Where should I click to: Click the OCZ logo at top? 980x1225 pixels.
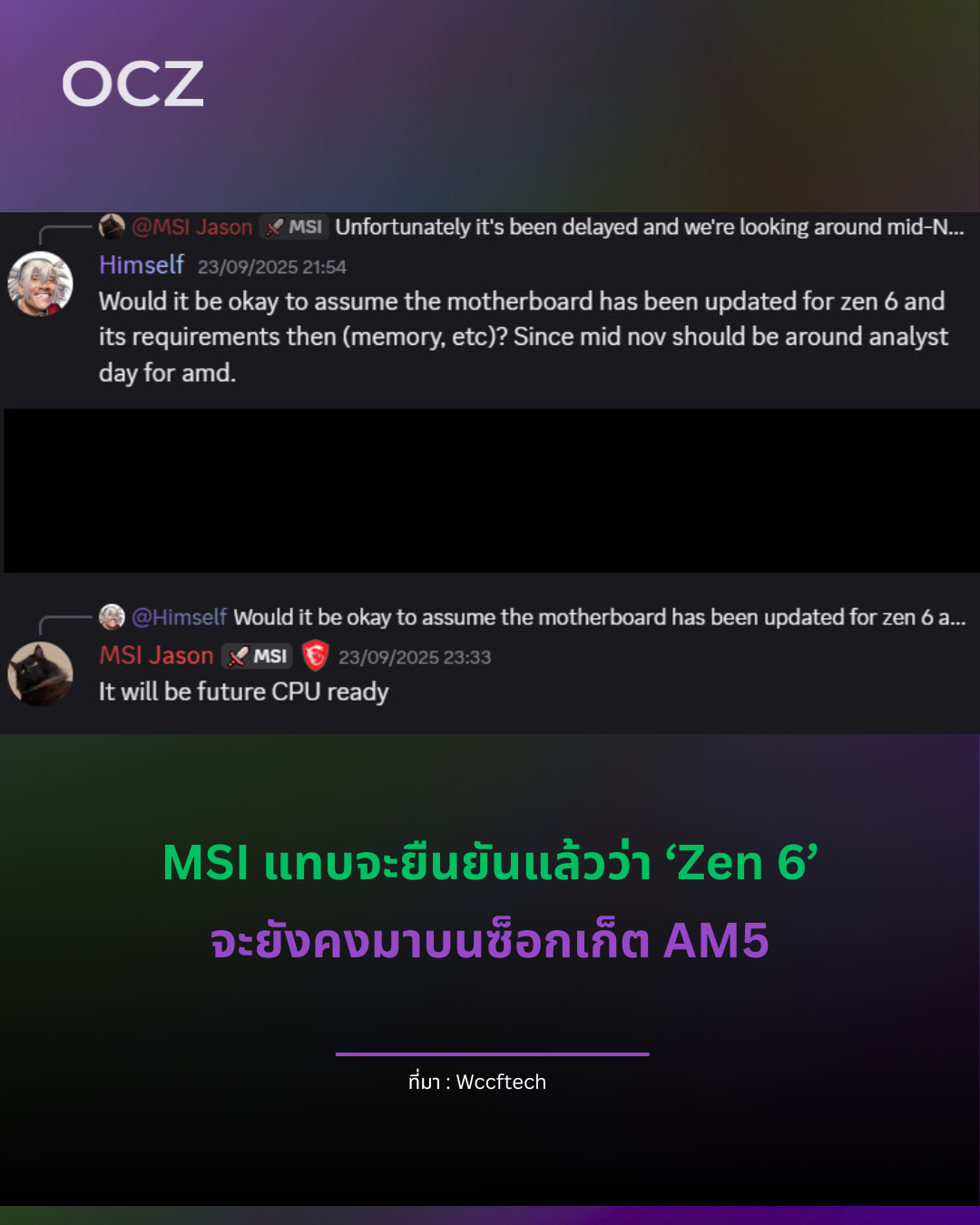[x=132, y=84]
